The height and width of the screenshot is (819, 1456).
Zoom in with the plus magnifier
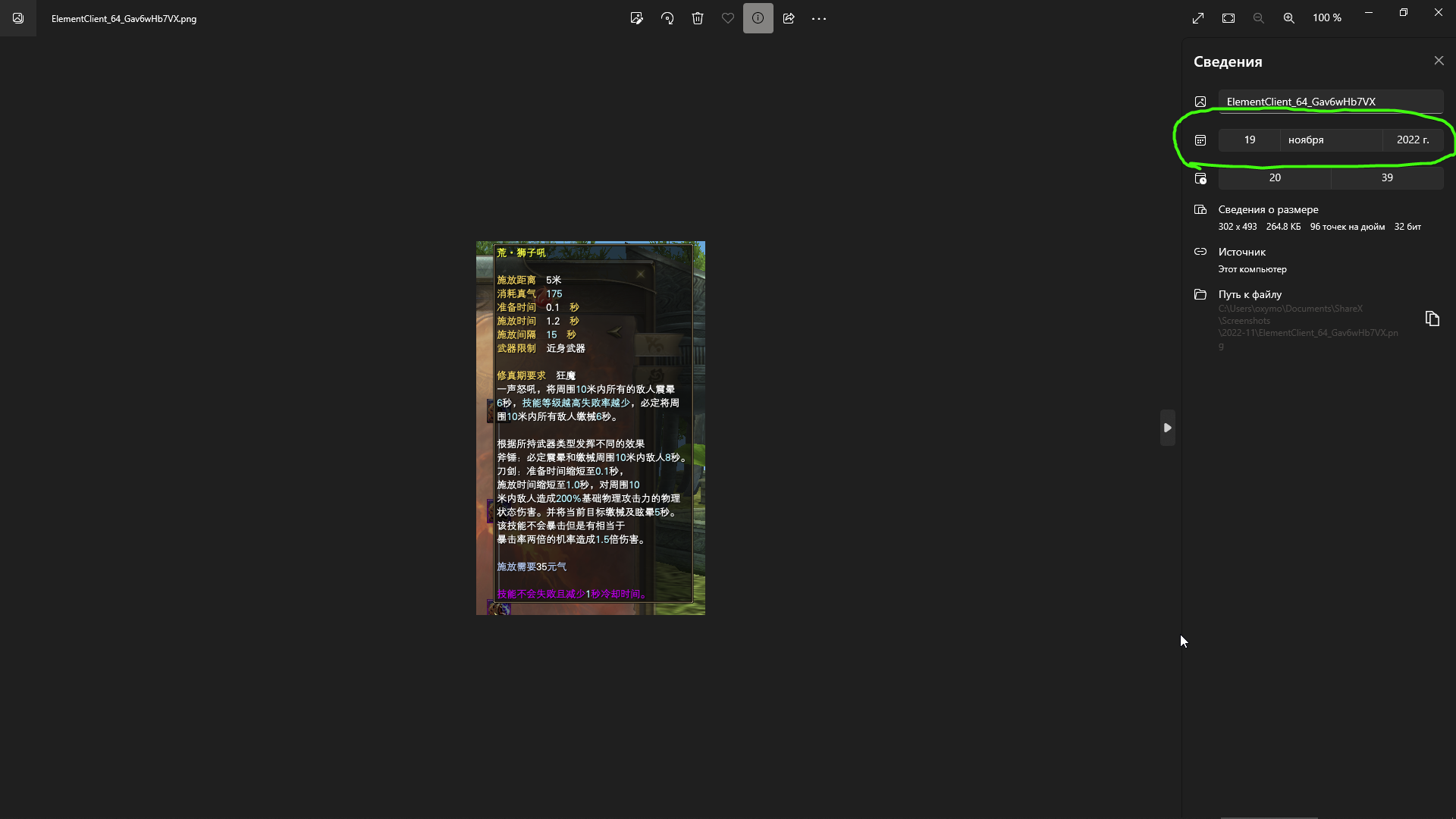[x=1289, y=18]
